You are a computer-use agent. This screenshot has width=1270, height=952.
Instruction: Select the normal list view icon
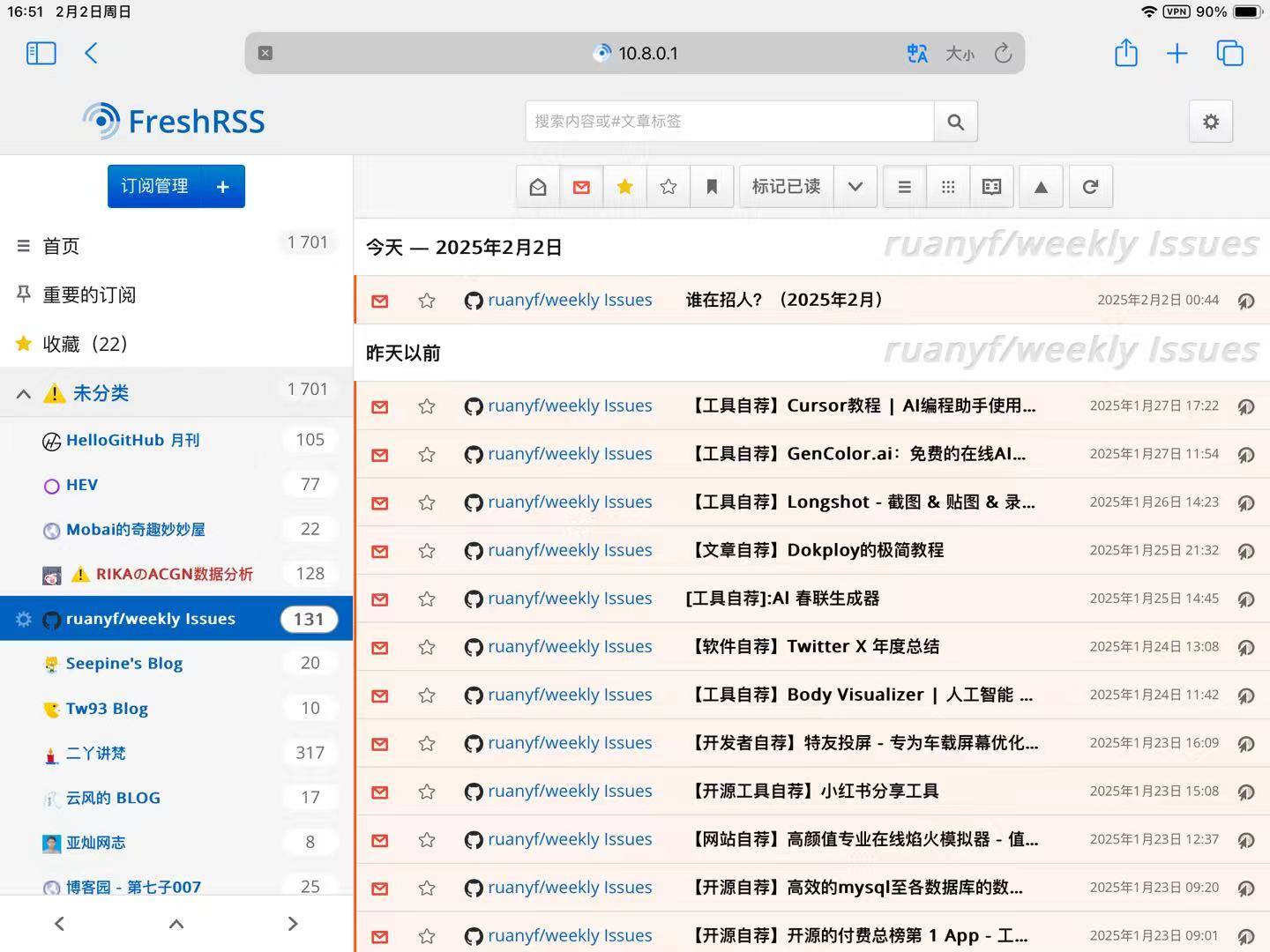point(904,187)
